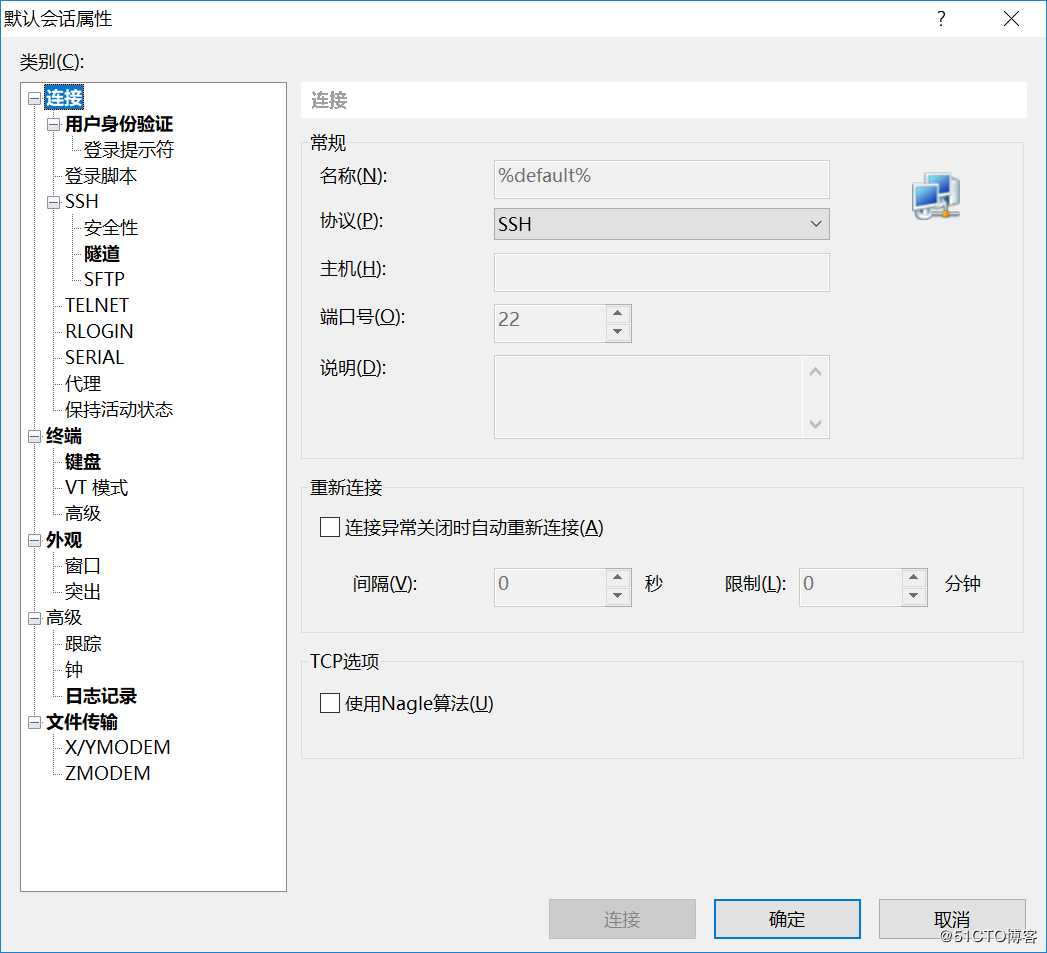This screenshot has width=1047, height=953.
Task: Select 连接 in the category tree
Action: (x=64, y=98)
